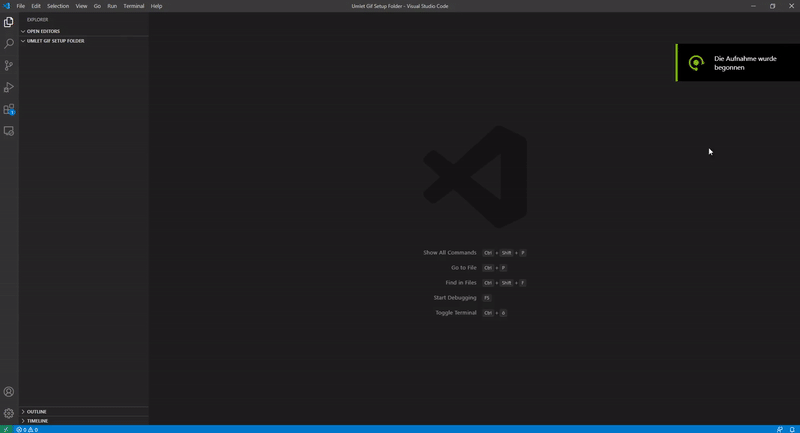The height and width of the screenshot is (433, 800).
Task: Click the Toggle Terminal hint
Action: click(x=471, y=313)
